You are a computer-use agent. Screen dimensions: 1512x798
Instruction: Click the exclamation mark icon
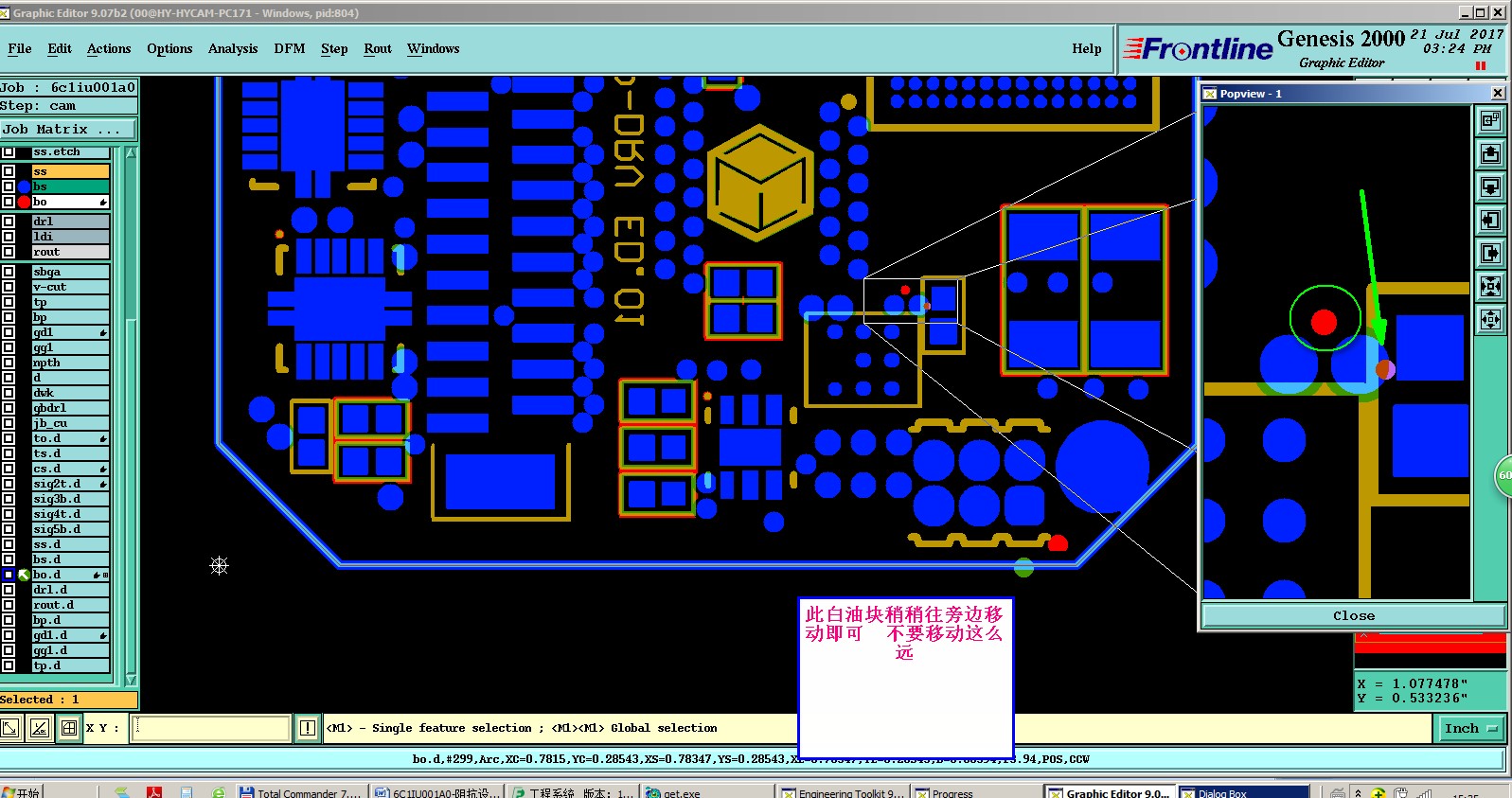(x=307, y=727)
